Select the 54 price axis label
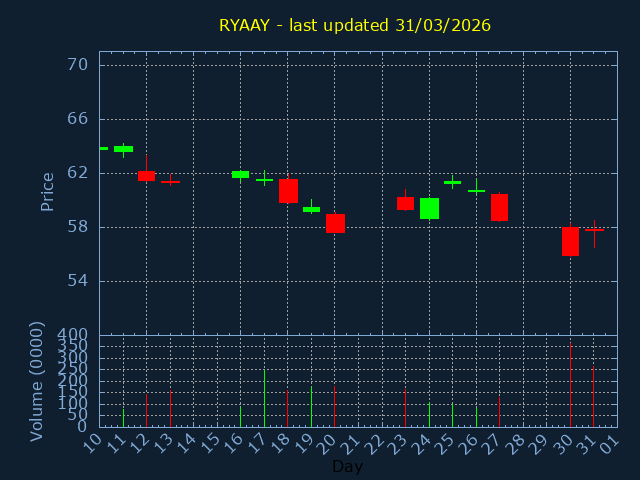640x480 pixels. [78, 280]
